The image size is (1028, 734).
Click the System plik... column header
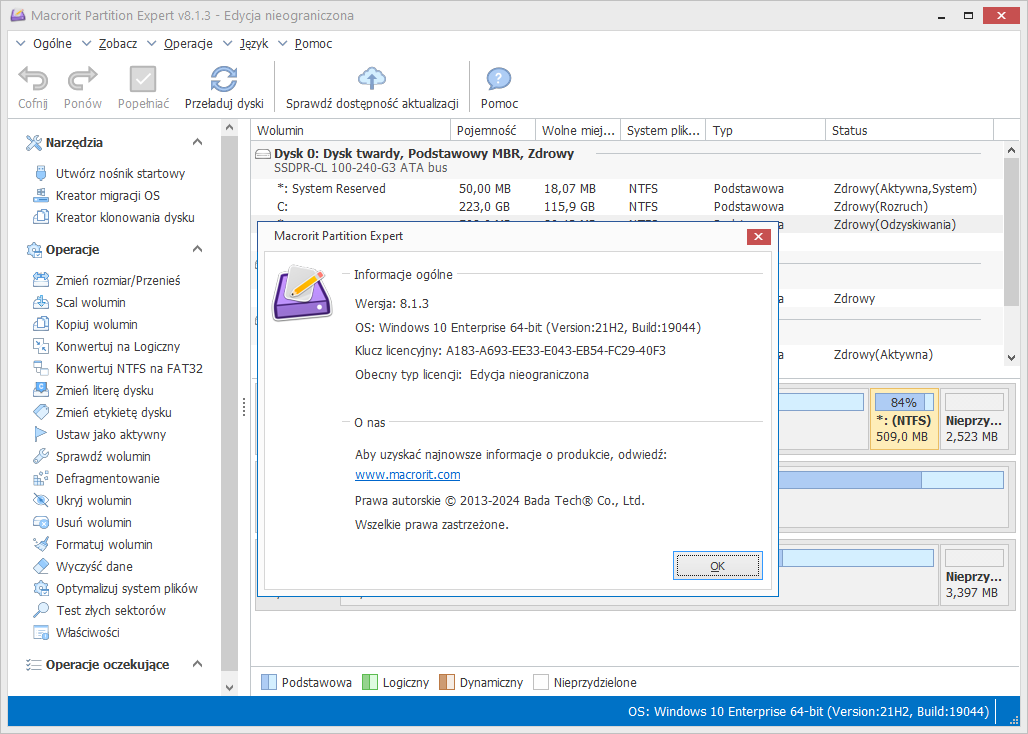[663, 130]
